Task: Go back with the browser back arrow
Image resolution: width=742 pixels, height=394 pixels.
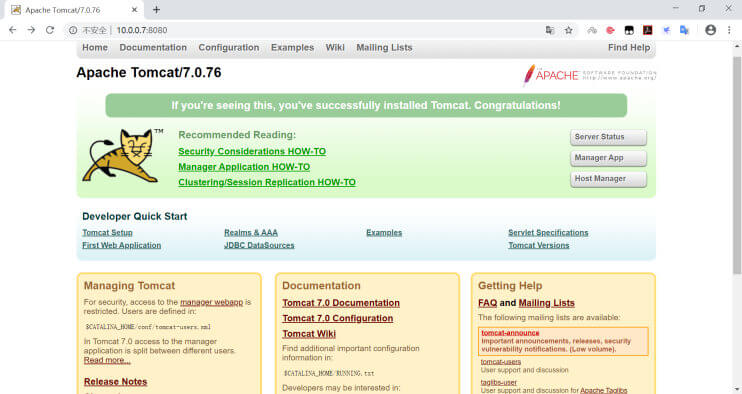Action: coord(13,30)
